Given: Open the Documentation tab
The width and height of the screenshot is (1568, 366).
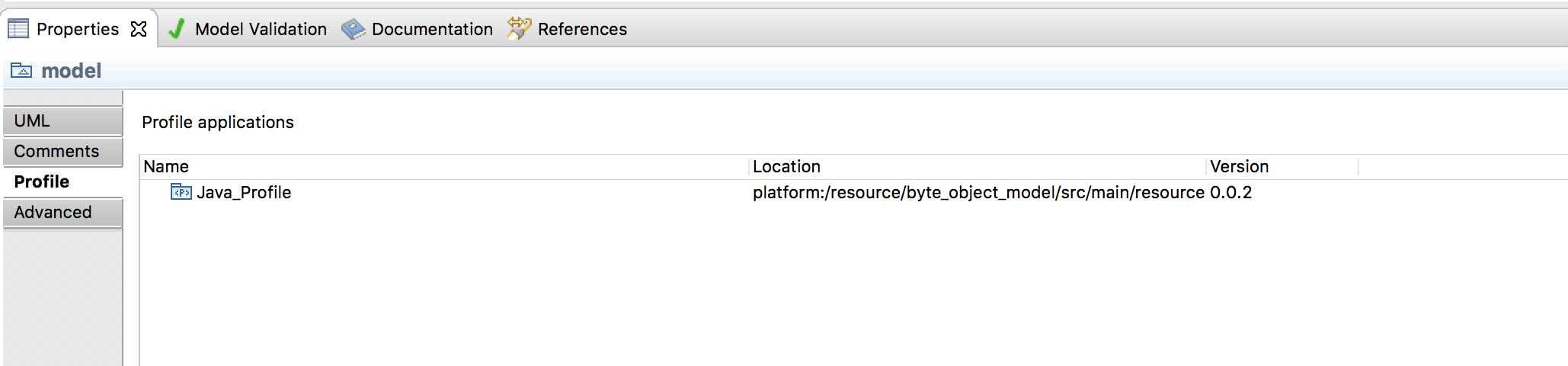Looking at the screenshot, I should click(x=432, y=29).
